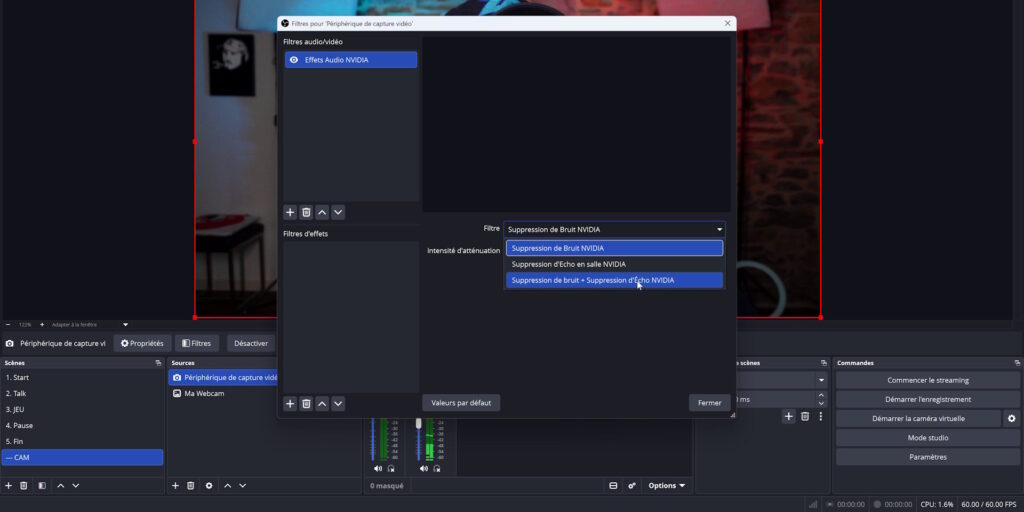Delete the selected audio/video filter
Screen dimensions: 1024x512
[x=306, y=212]
